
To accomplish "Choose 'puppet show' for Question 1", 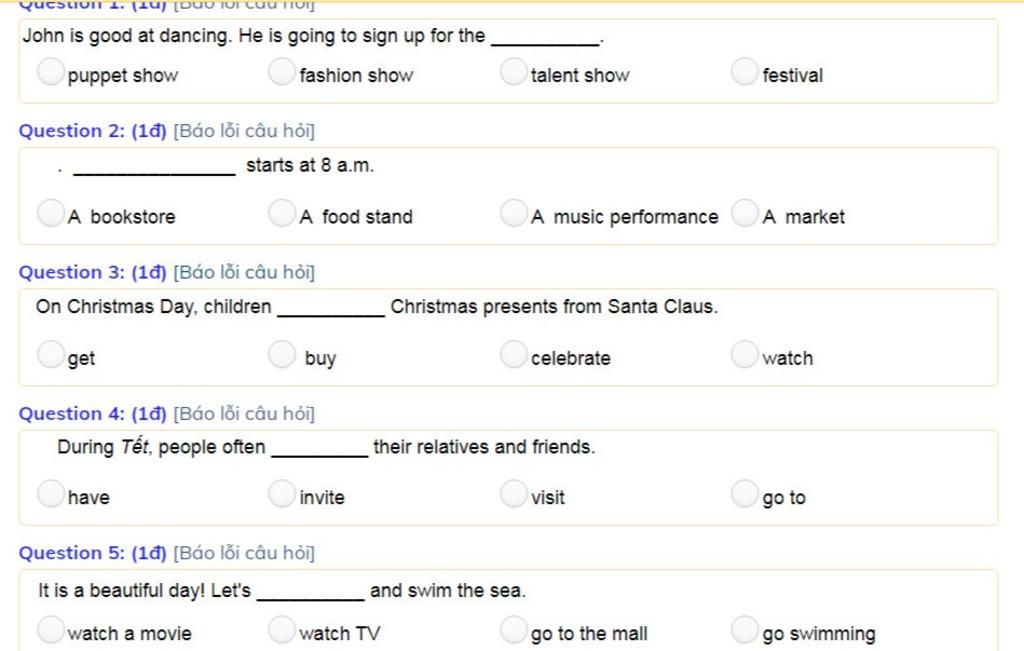I will [50, 71].
